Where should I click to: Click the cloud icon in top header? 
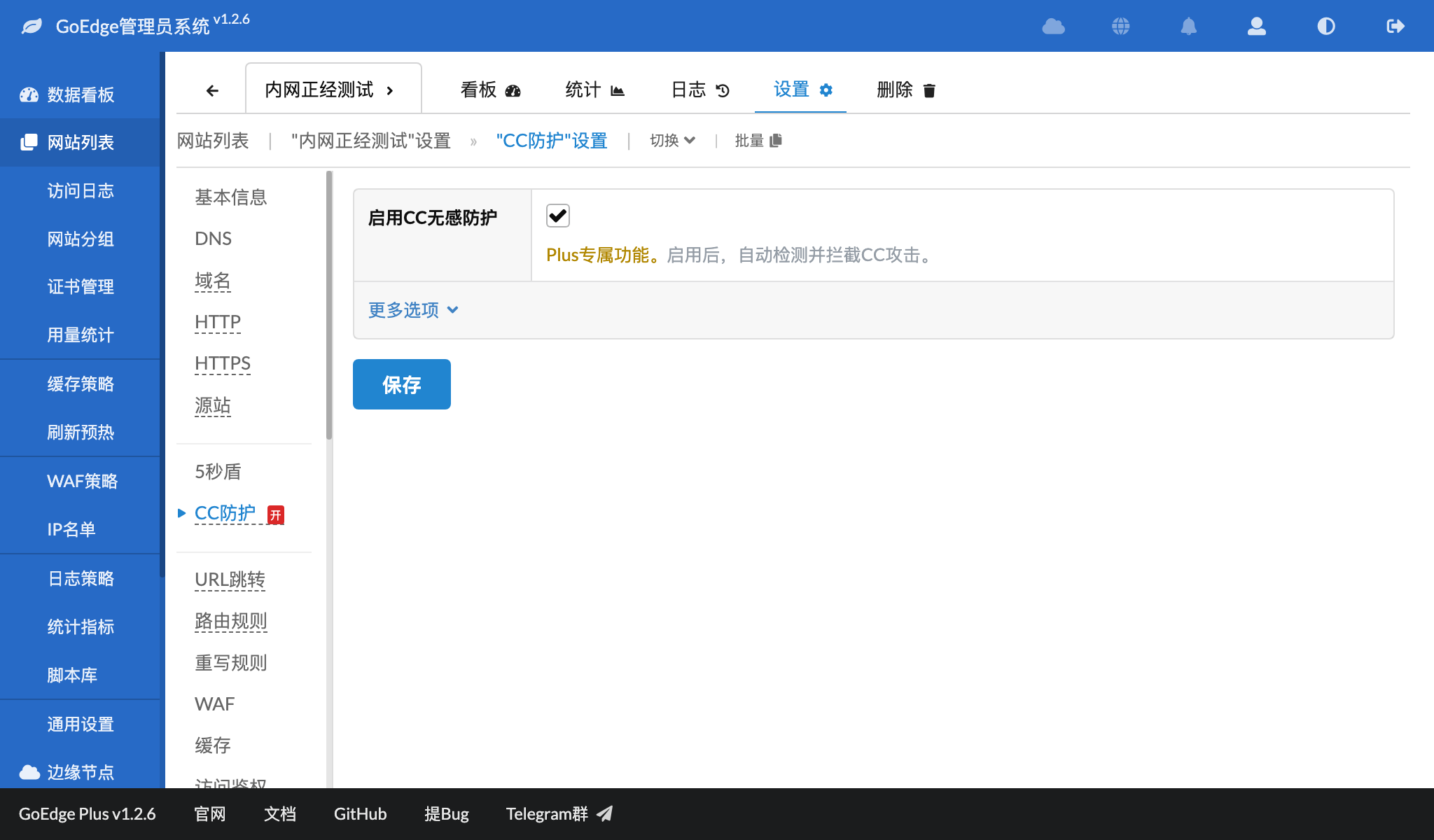pyautogui.click(x=1053, y=27)
